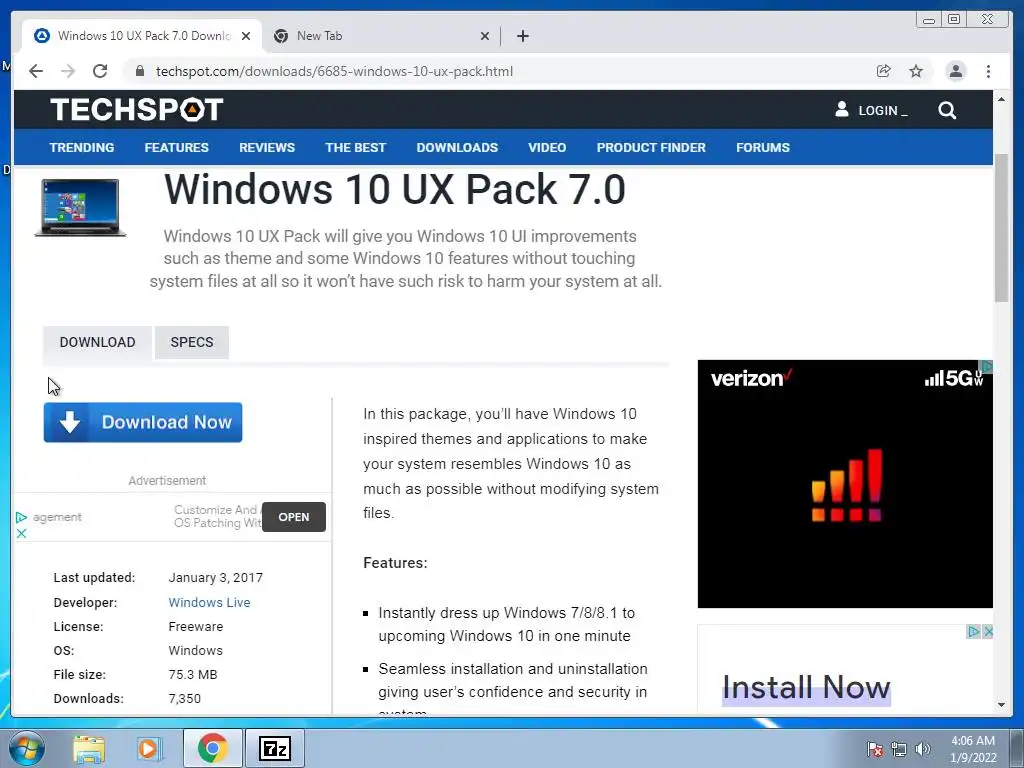Open a new tab with plus button
Image resolution: width=1024 pixels, height=768 pixels.
[522, 36]
